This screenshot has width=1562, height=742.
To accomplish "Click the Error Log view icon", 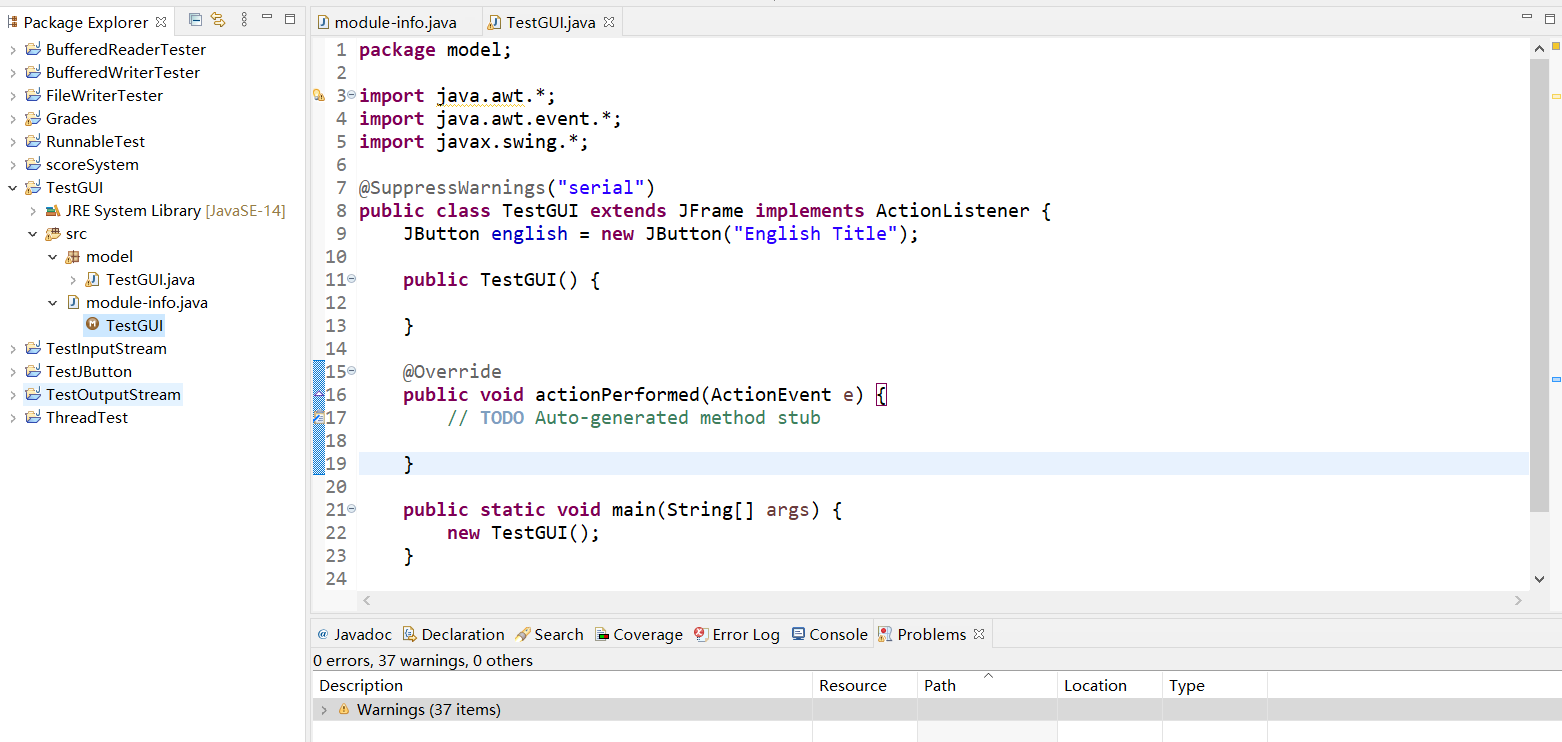I will pos(700,634).
